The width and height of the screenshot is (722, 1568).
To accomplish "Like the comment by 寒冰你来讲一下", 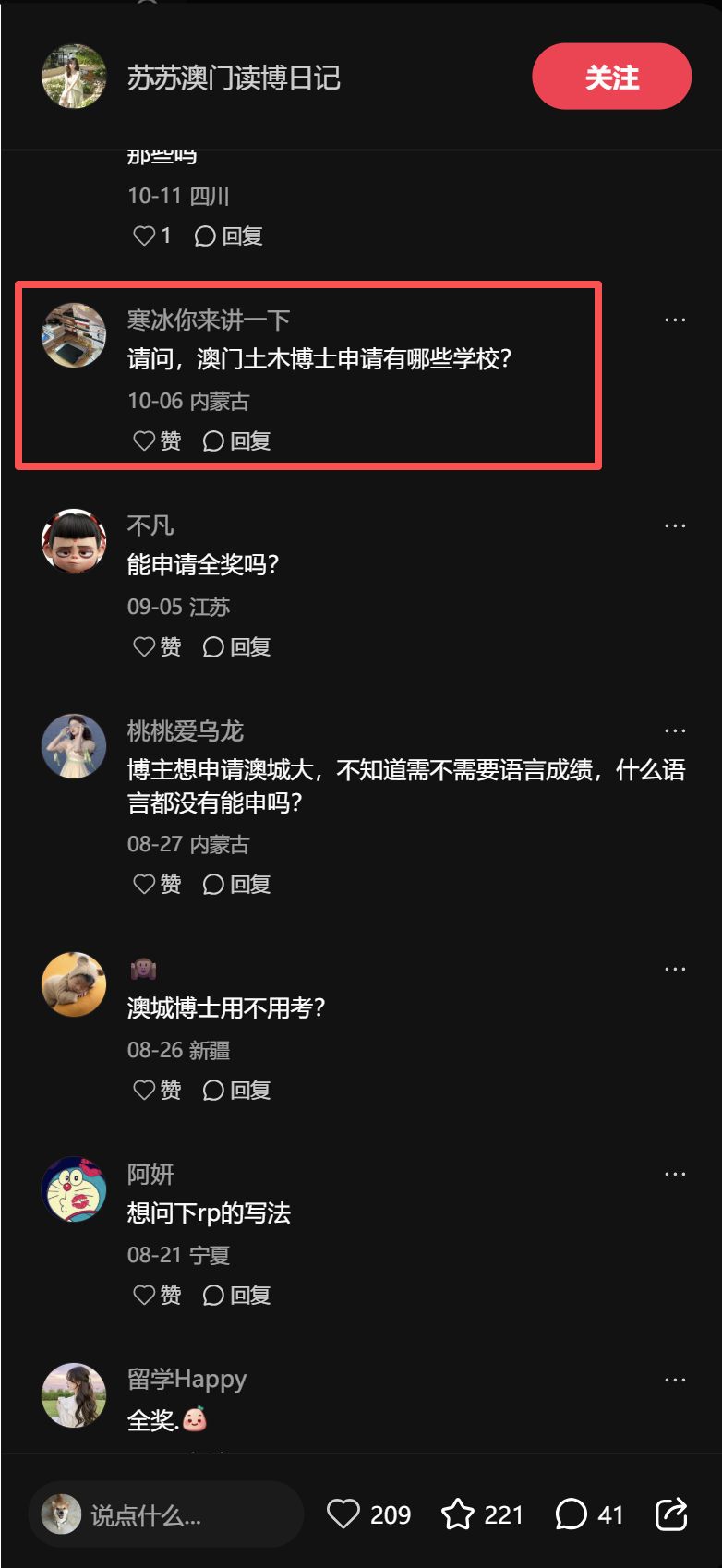I will tap(157, 441).
